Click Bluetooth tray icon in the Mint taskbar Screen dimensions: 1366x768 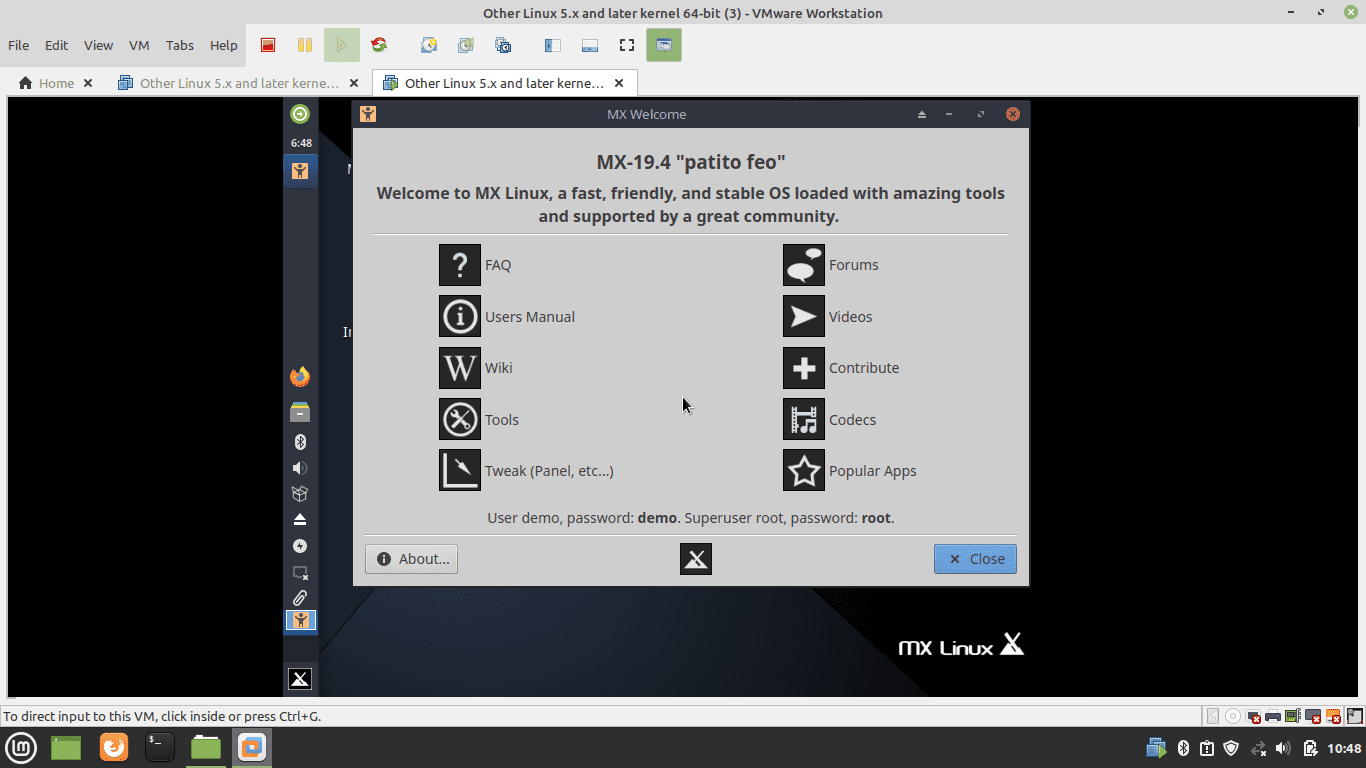click(x=1182, y=748)
